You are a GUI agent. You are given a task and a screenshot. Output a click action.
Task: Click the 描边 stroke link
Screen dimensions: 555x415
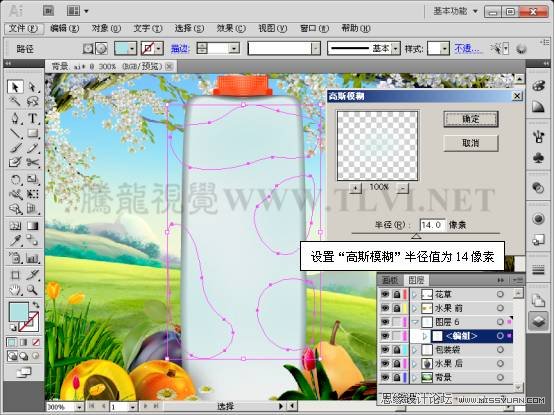tap(181, 49)
